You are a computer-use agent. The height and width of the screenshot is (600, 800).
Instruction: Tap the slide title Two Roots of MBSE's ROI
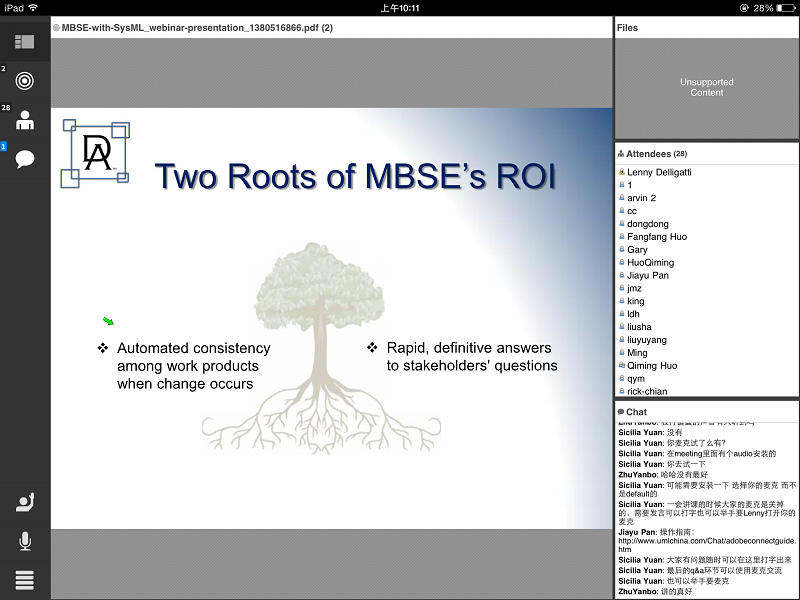pyautogui.click(x=355, y=177)
